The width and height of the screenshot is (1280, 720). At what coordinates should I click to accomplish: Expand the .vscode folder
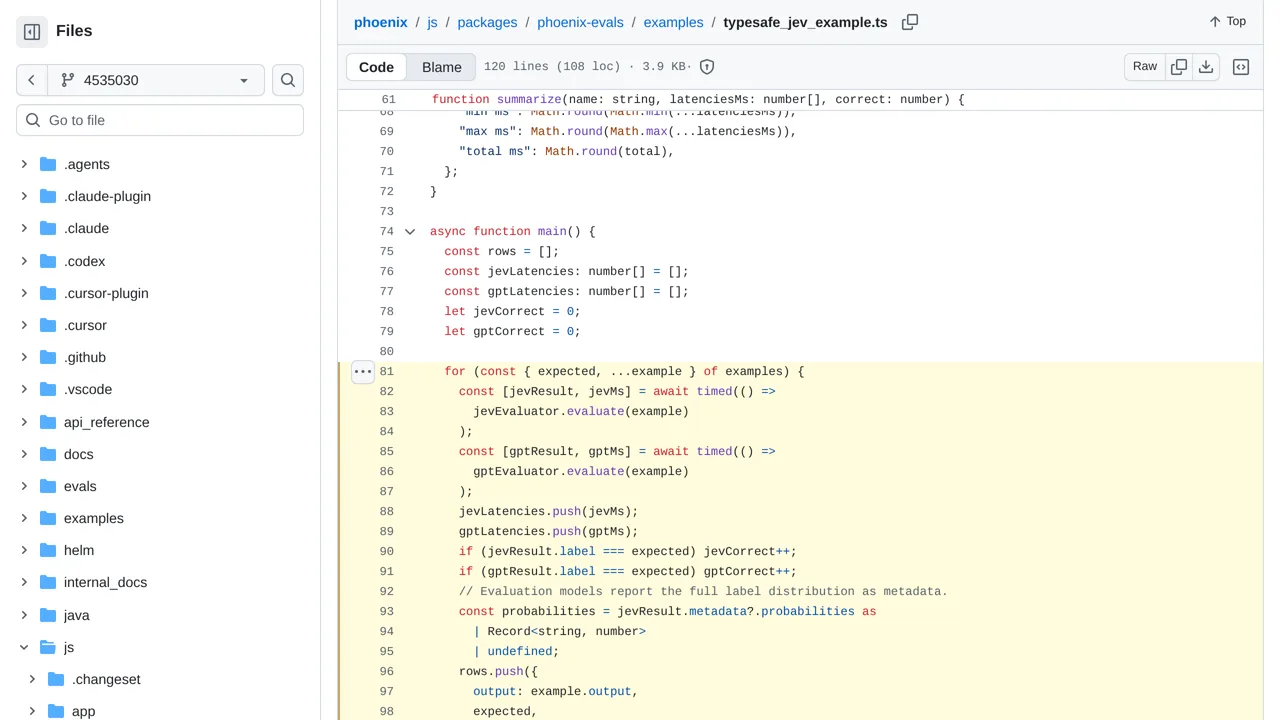(x=24, y=389)
